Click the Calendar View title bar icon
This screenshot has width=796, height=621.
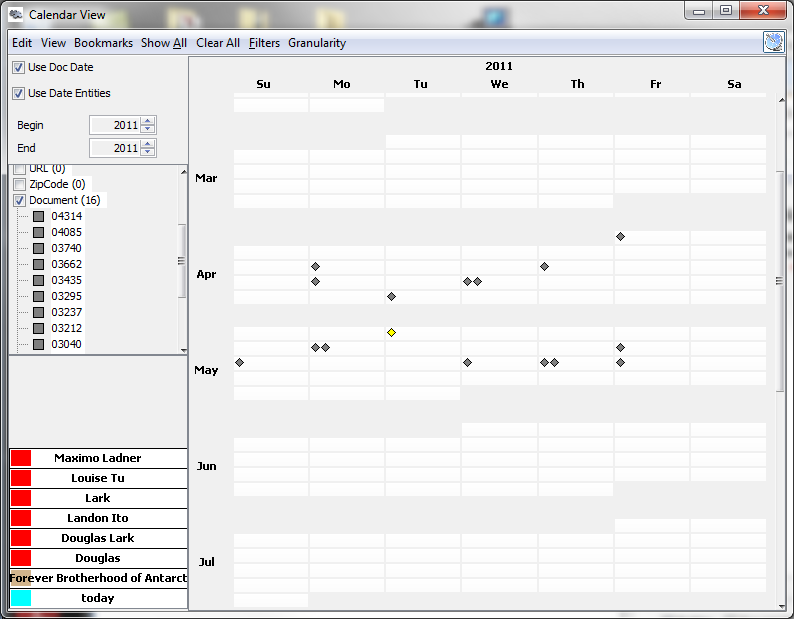tap(16, 14)
